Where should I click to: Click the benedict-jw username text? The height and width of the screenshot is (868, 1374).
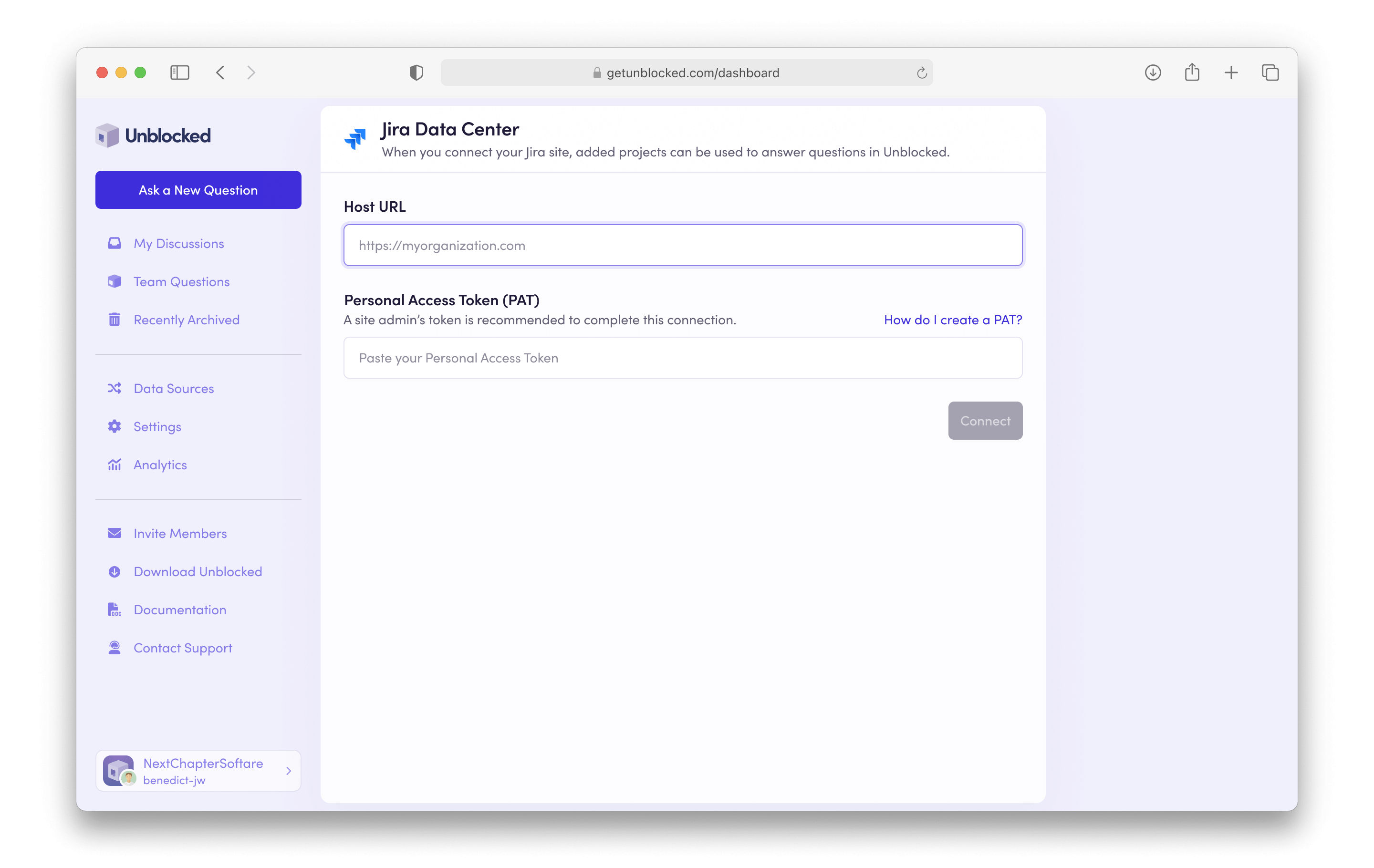[x=174, y=780]
